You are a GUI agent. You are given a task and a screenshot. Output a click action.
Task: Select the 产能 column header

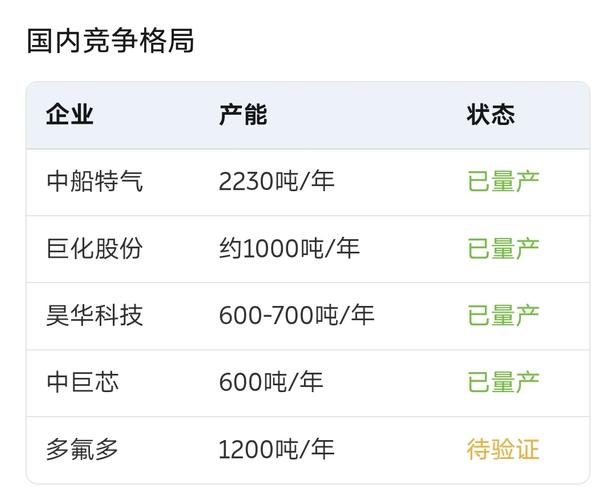[x=243, y=115]
